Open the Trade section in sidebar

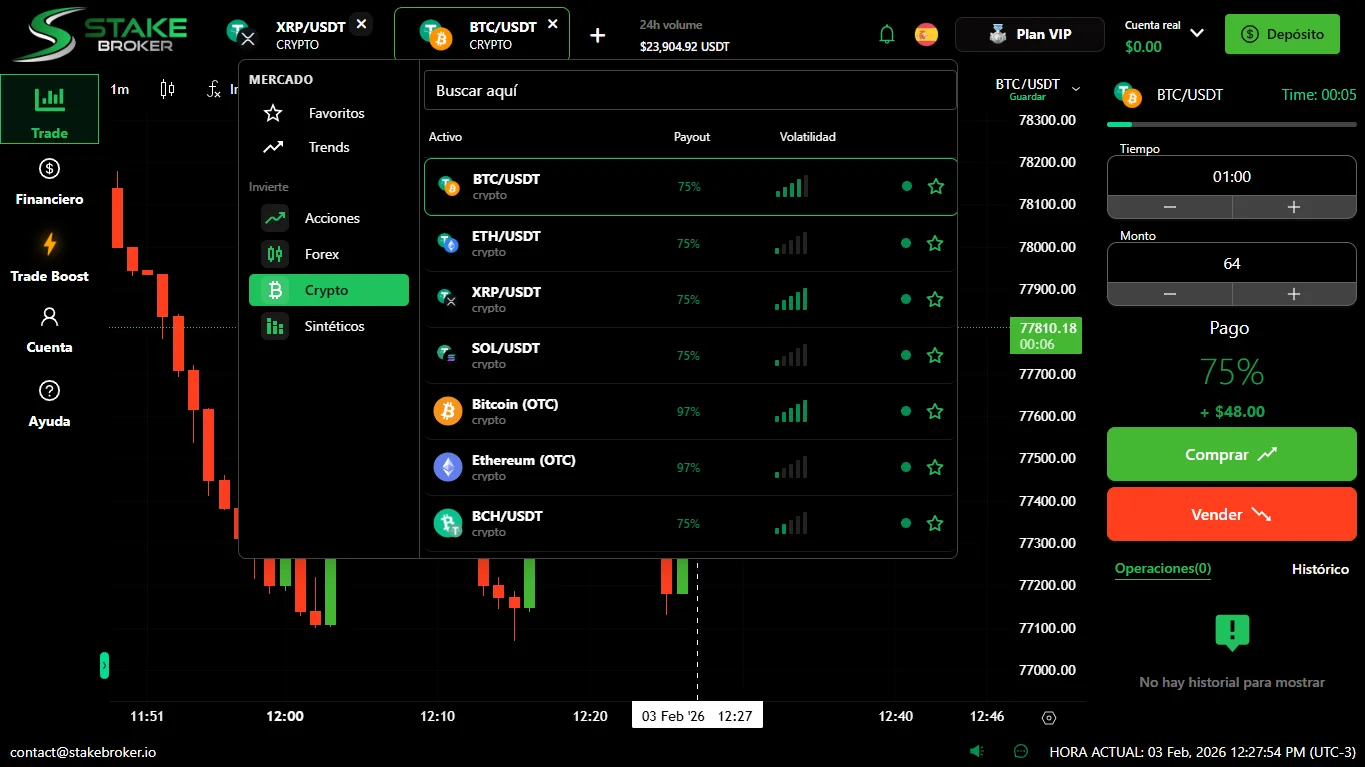[49, 109]
